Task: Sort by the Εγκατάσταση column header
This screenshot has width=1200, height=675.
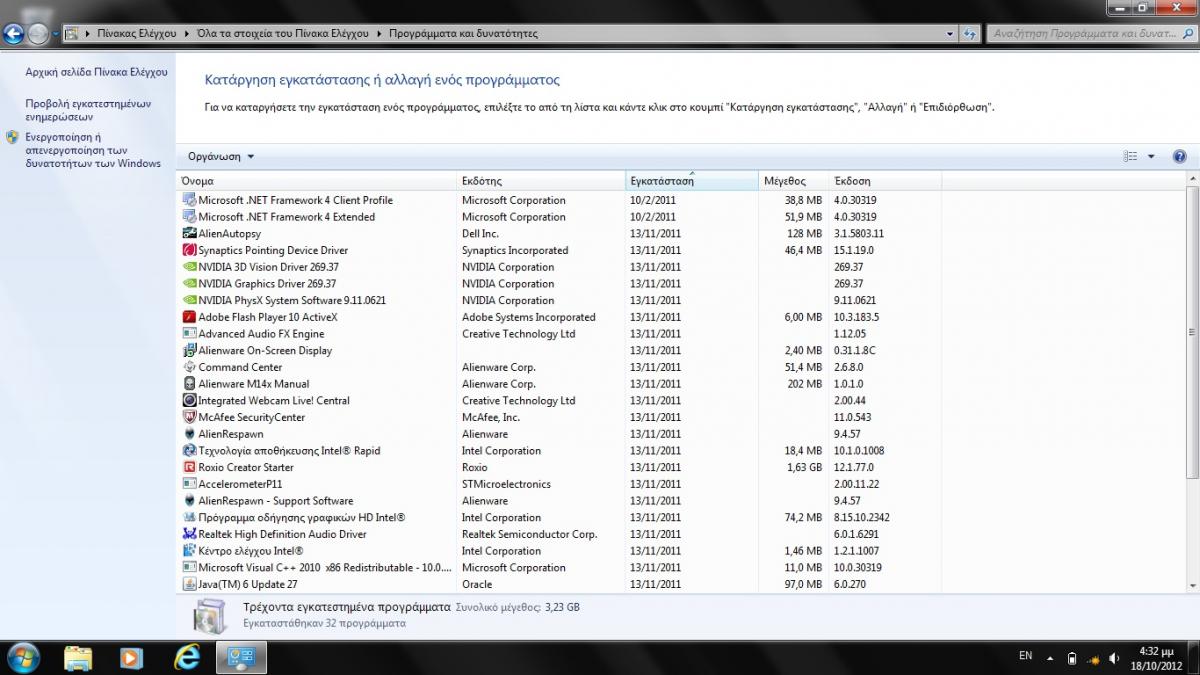Action: 692,181
